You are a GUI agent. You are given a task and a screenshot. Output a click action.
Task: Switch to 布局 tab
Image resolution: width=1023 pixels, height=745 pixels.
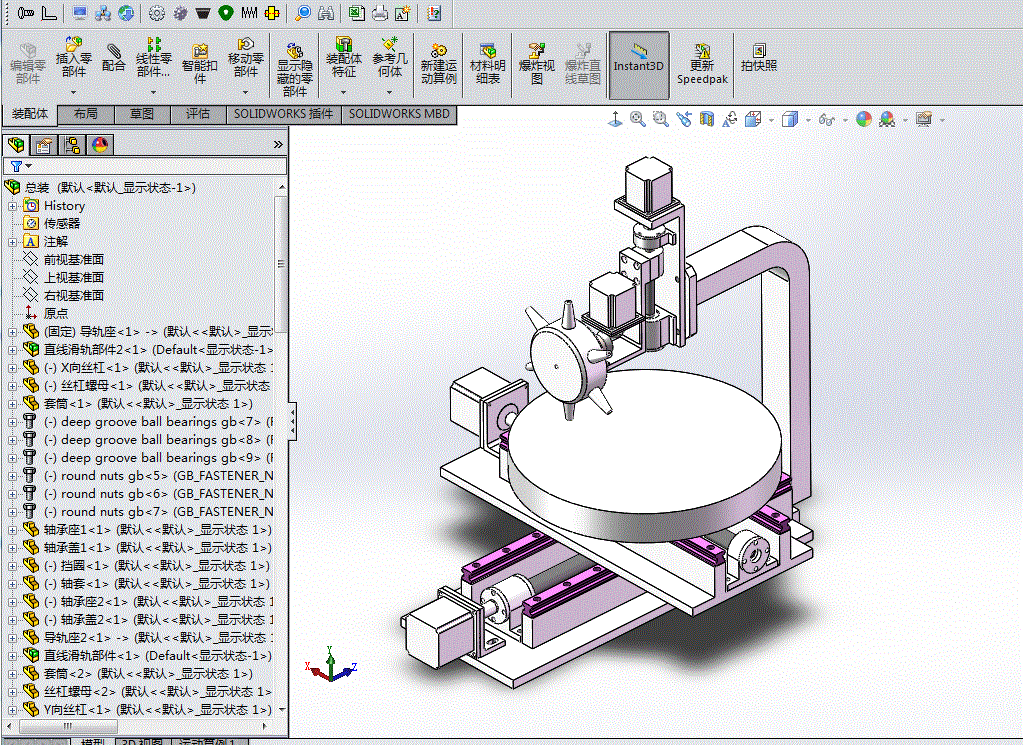click(85, 114)
